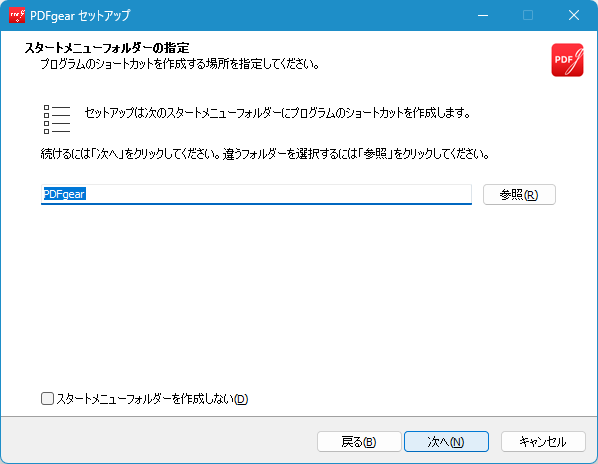Proceed with 次へ(N) button
Image resolution: width=598 pixels, height=464 pixels.
pyautogui.click(x=446, y=442)
